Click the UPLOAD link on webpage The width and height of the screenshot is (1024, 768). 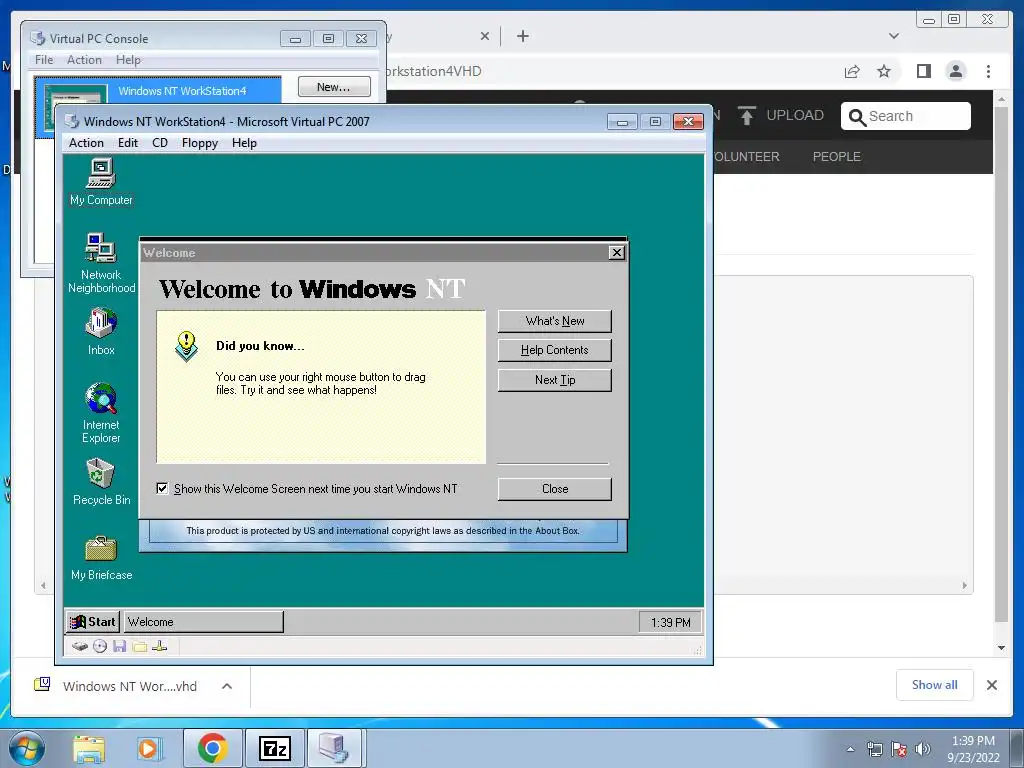[x=781, y=116]
